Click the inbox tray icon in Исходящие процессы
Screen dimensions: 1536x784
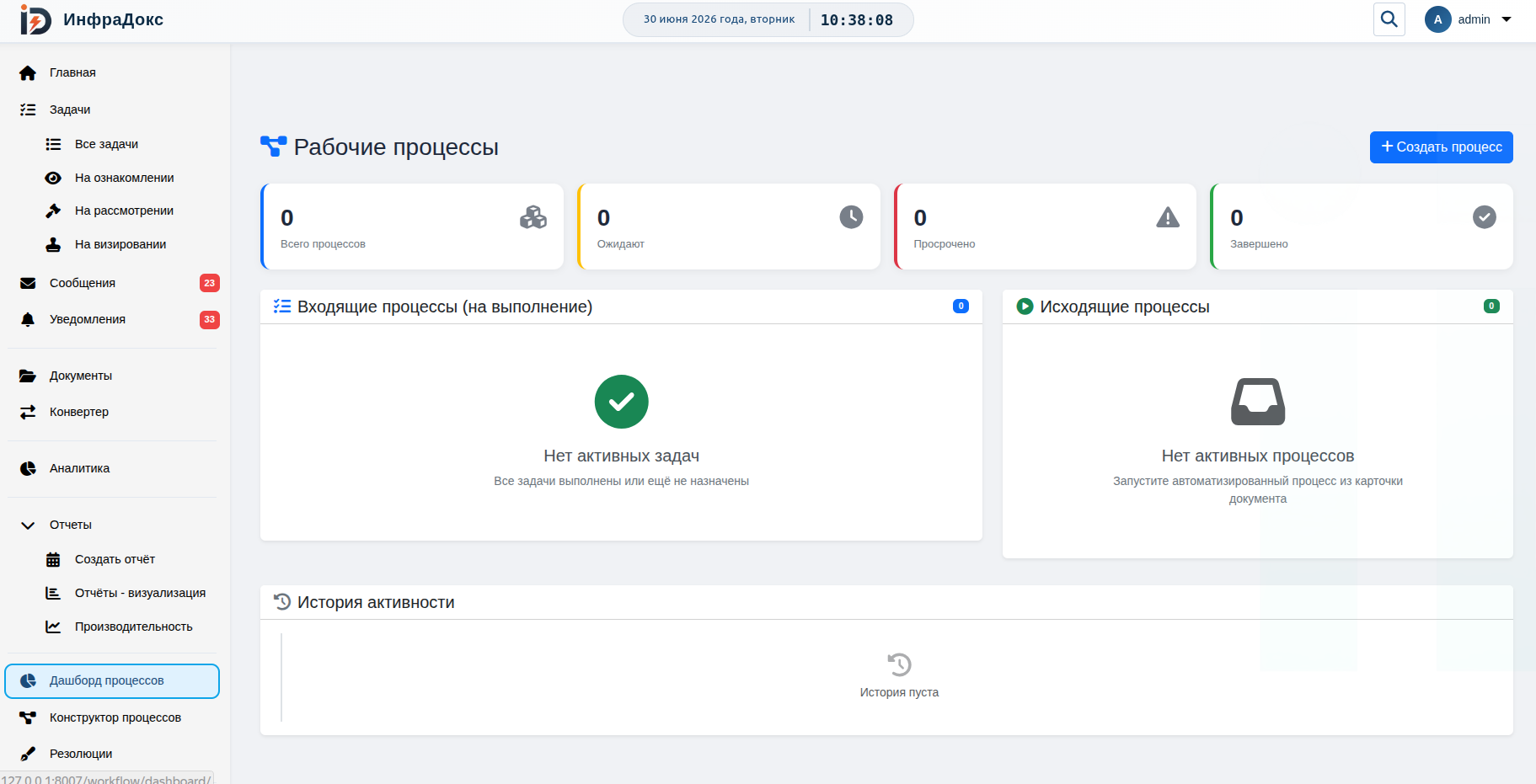1258,402
